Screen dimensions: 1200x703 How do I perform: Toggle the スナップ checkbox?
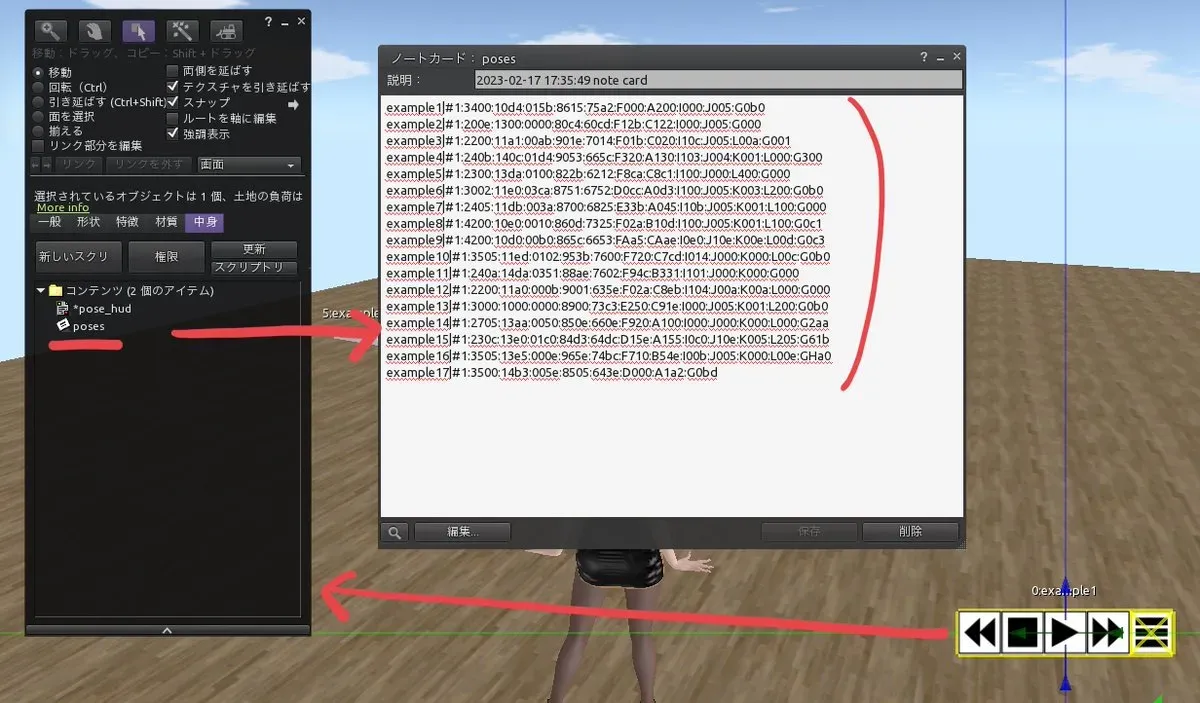[x=173, y=102]
